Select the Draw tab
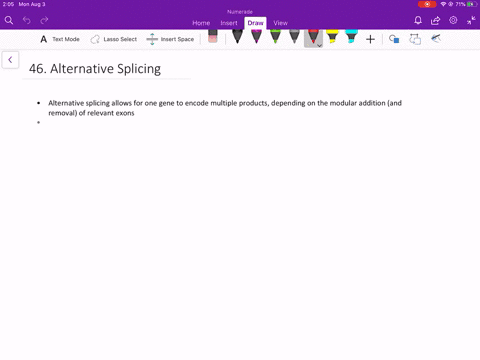The width and height of the screenshot is (480, 360). click(x=255, y=23)
